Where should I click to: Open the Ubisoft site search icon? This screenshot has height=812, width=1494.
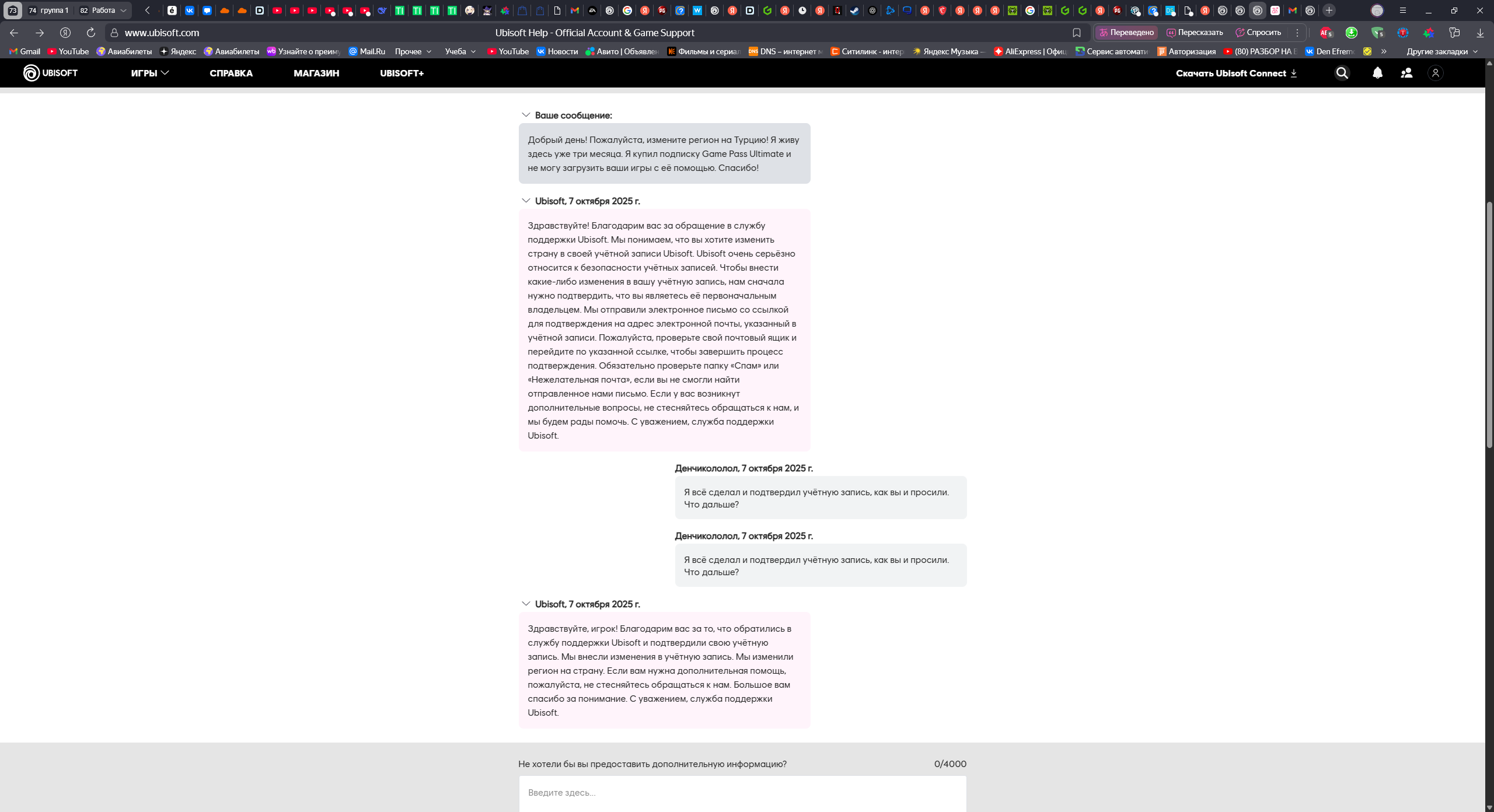coord(1342,73)
